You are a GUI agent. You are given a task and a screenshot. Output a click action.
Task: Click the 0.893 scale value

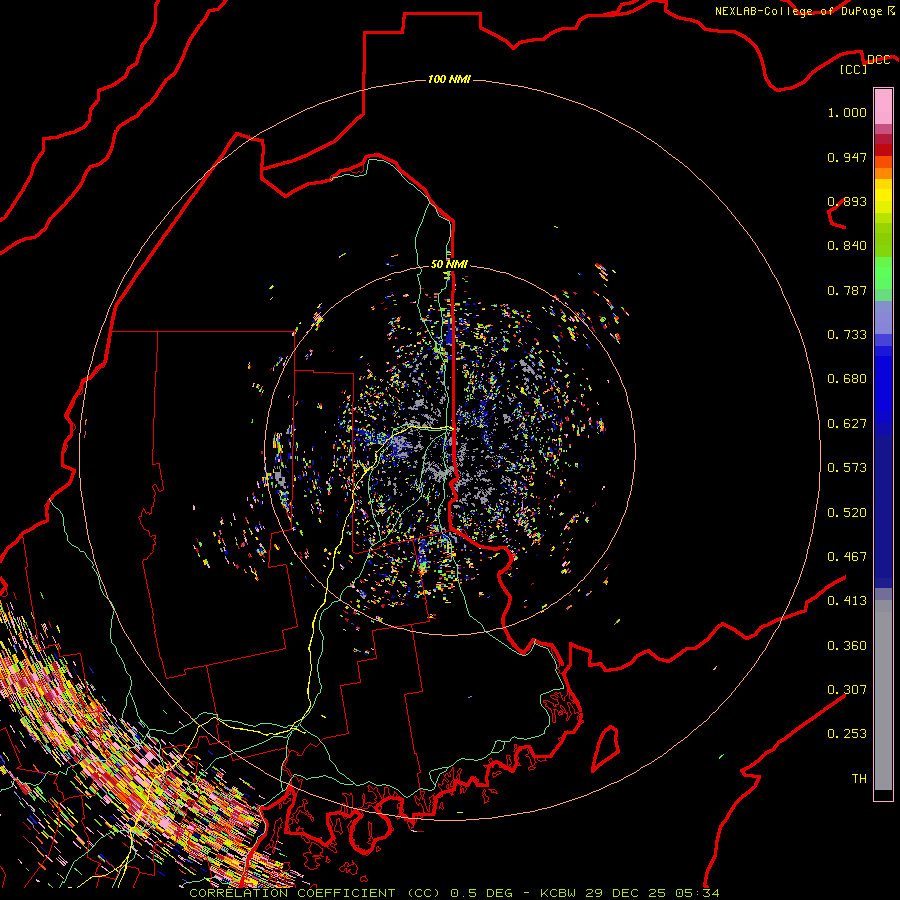(847, 201)
